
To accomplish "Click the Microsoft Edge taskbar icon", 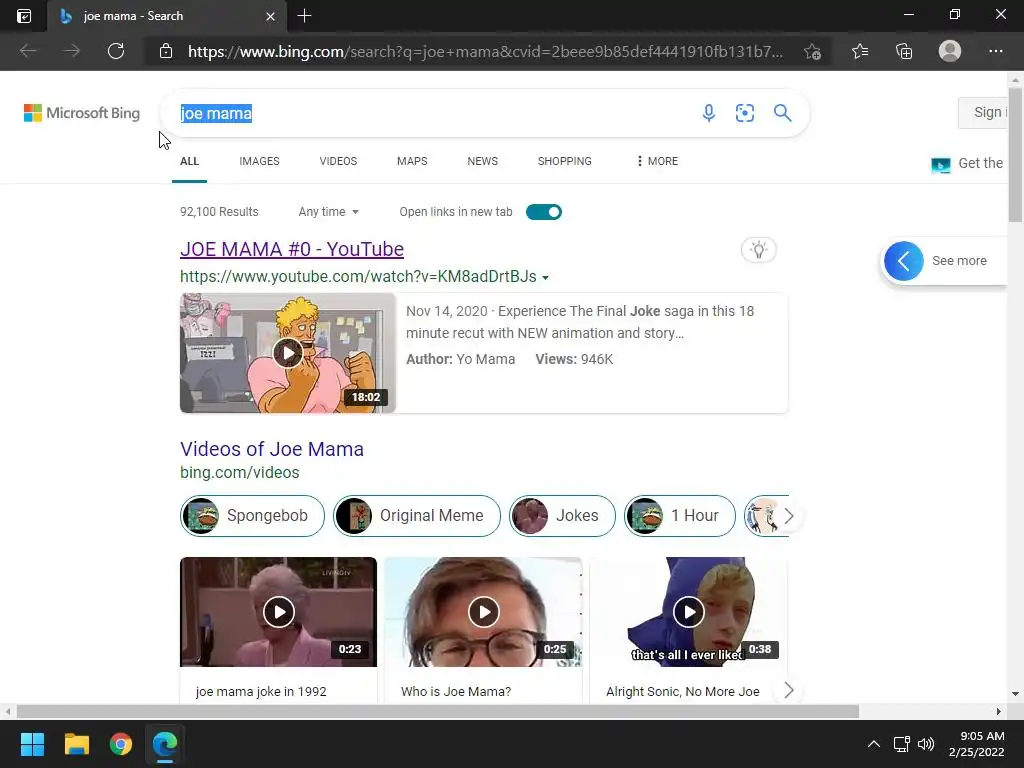I will (x=165, y=744).
